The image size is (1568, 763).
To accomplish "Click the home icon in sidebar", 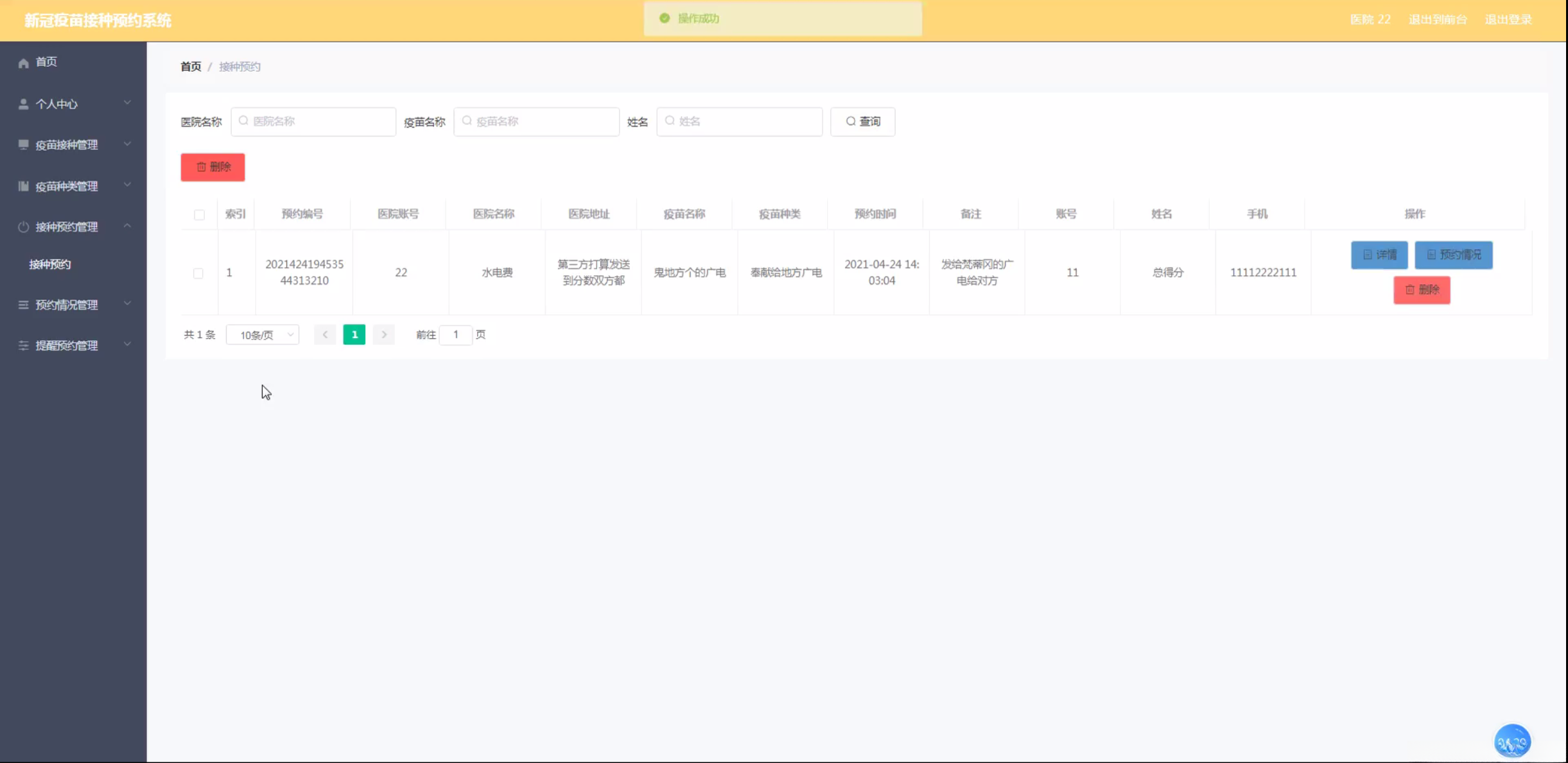I will 24,62.
